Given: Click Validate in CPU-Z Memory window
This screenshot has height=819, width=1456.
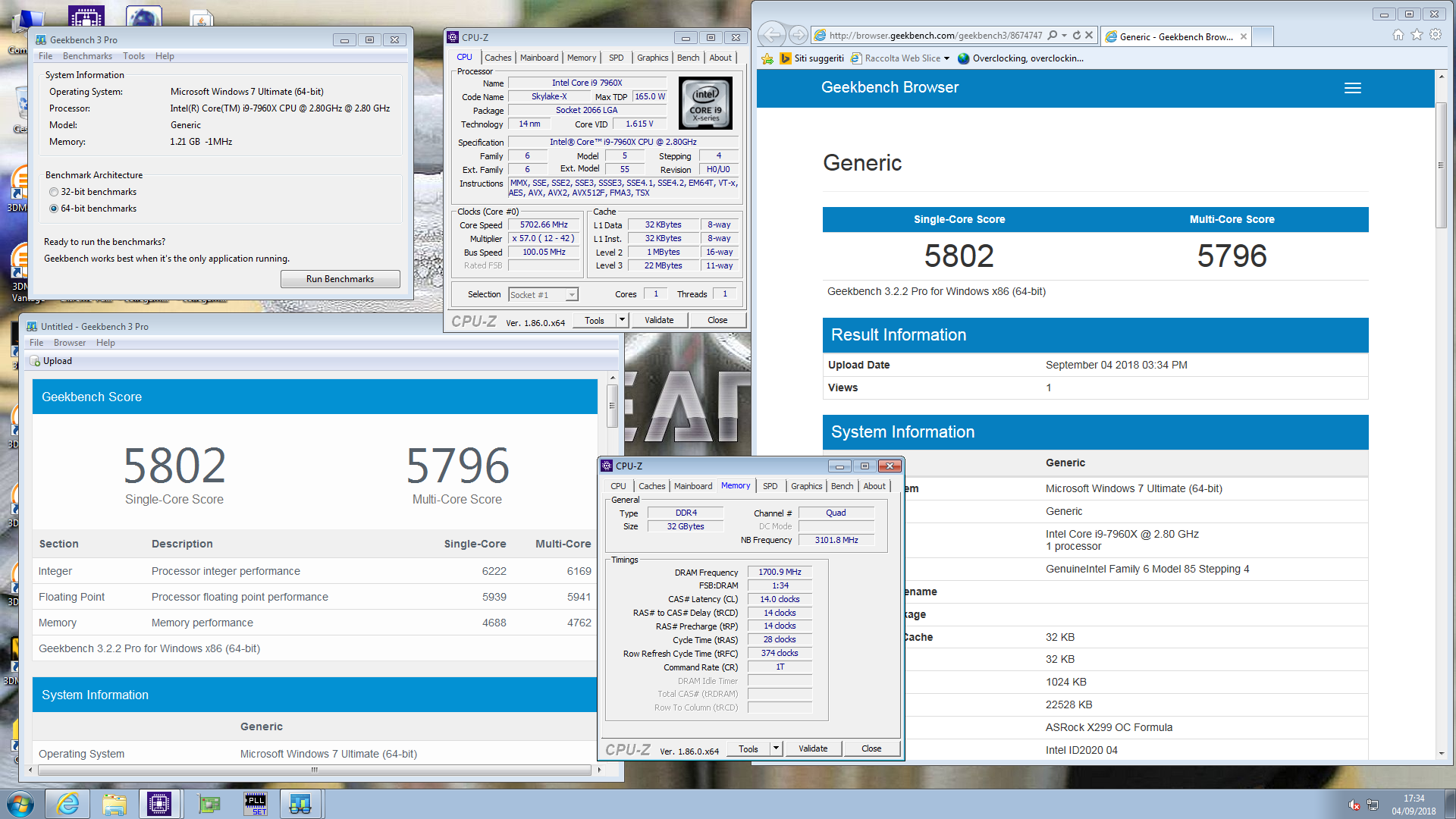Looking at the screenshot, I should click(813, 748).
